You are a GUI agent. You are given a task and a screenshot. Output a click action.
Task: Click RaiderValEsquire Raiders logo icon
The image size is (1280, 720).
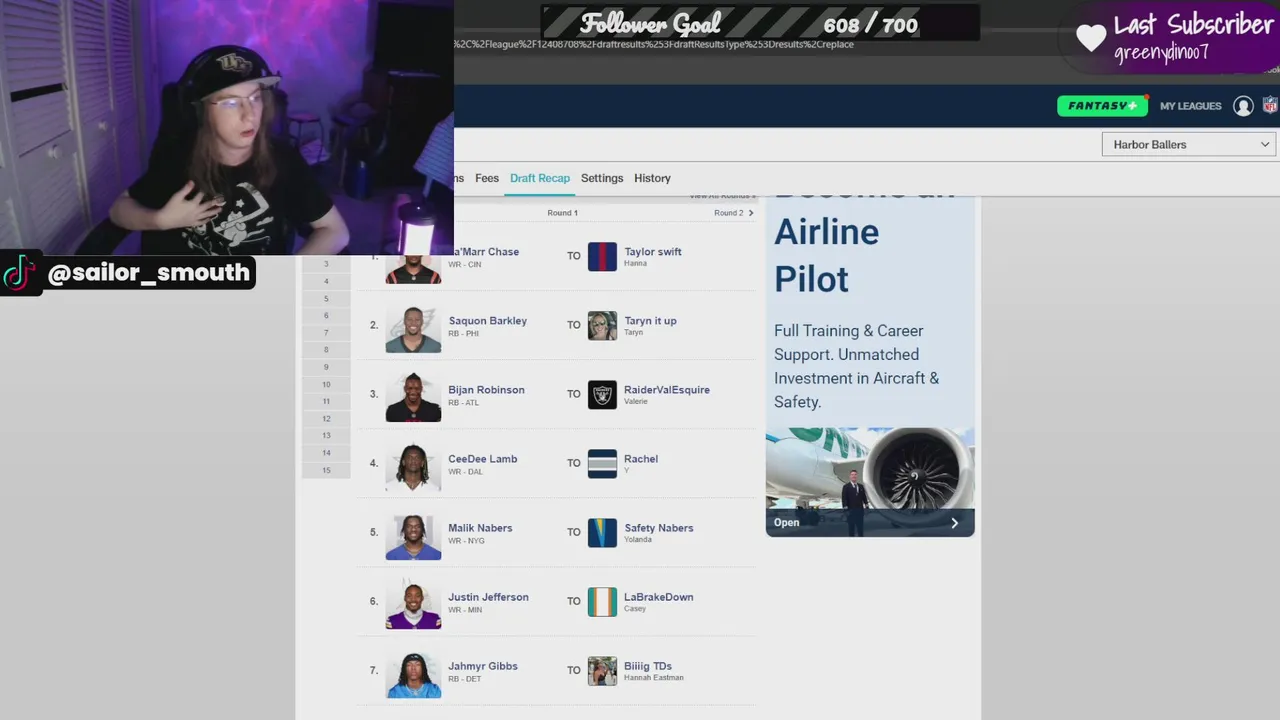602,394
